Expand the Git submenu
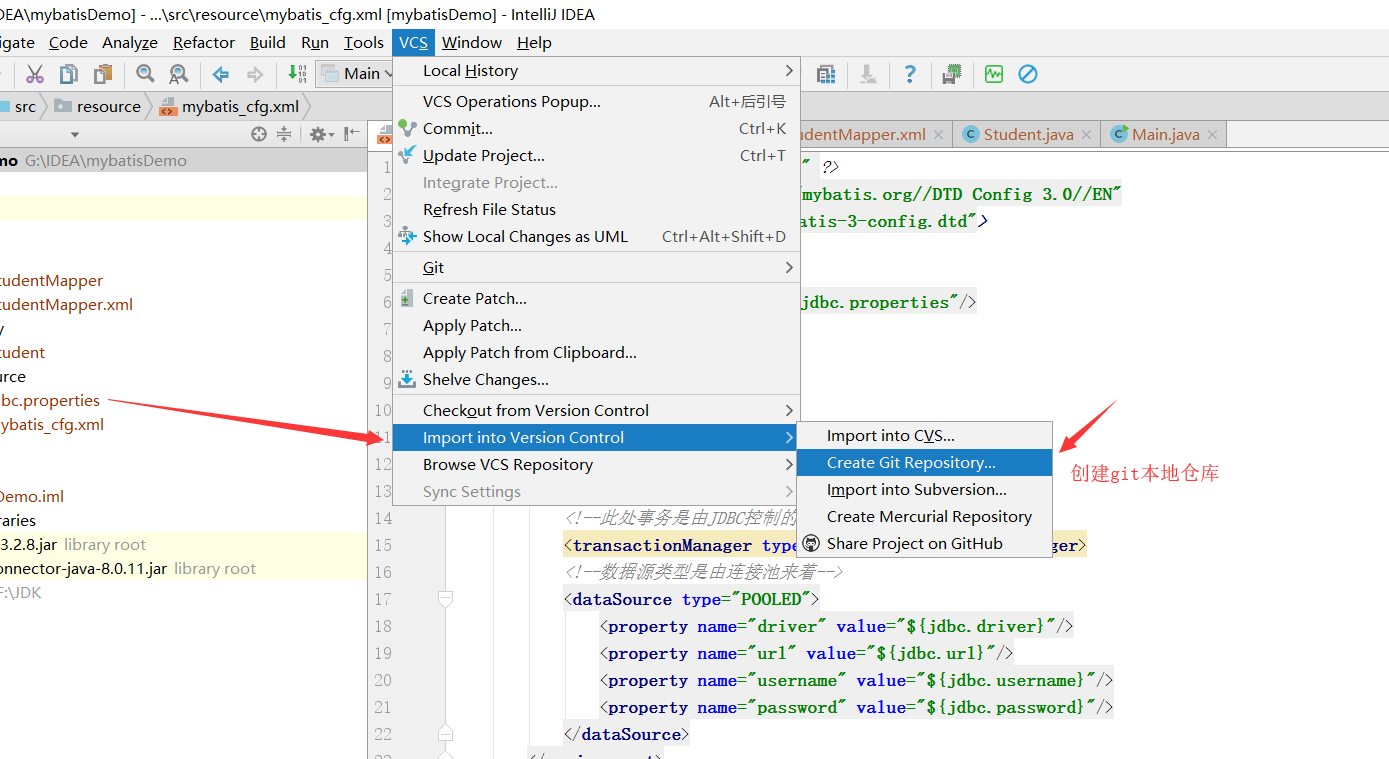Image resolution: width=1389 pixels, height=759 pixels. pos(596,268)
